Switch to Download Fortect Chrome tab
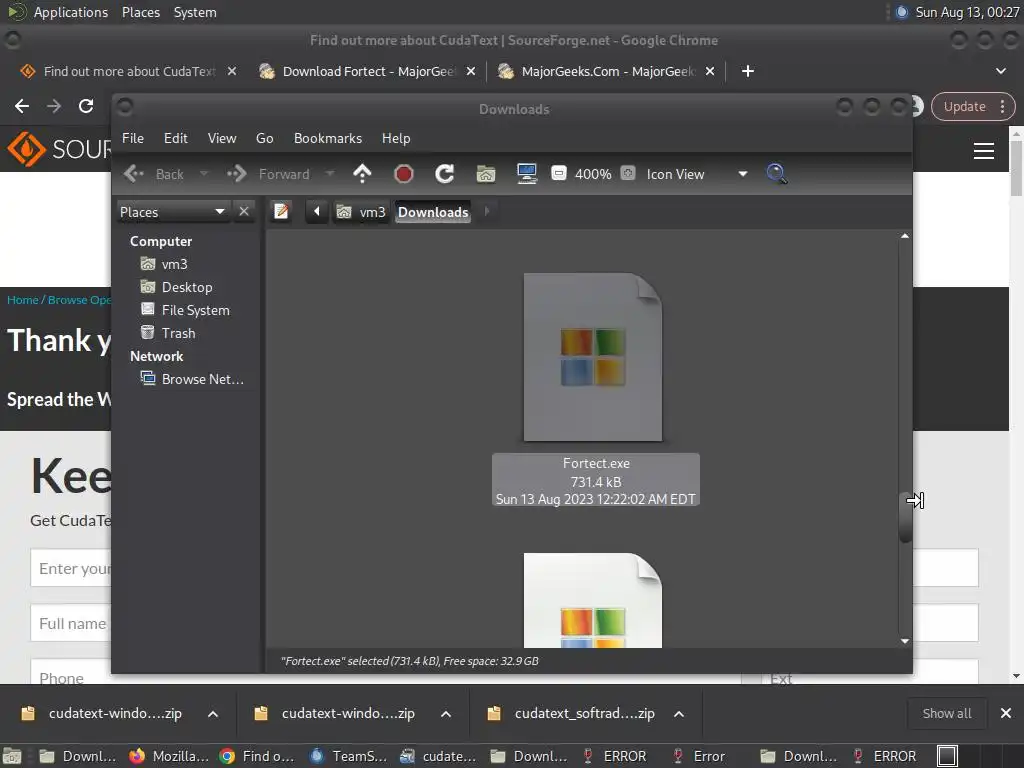Viewport: 1024px width, 768px height. point(369,71)
